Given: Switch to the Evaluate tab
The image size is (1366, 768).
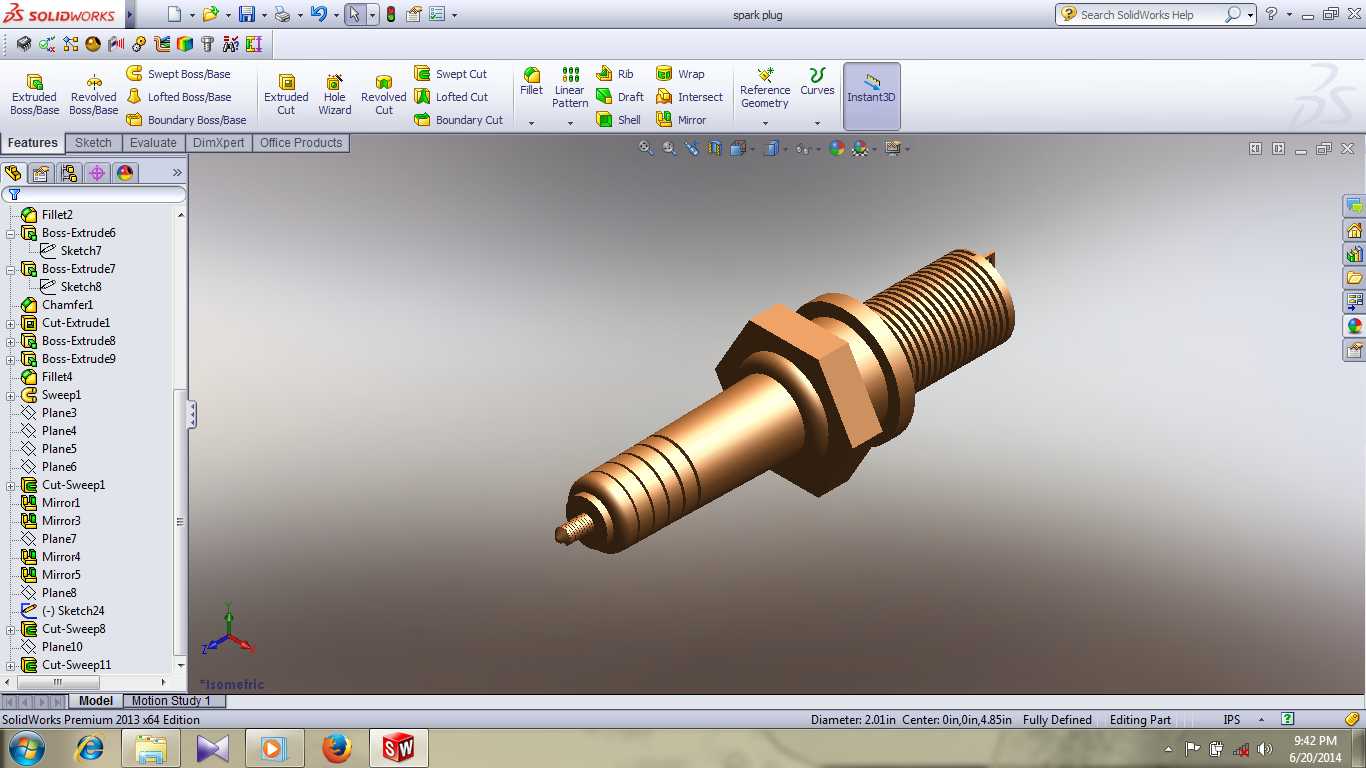Looking at the screenshot, I should 153,143.
